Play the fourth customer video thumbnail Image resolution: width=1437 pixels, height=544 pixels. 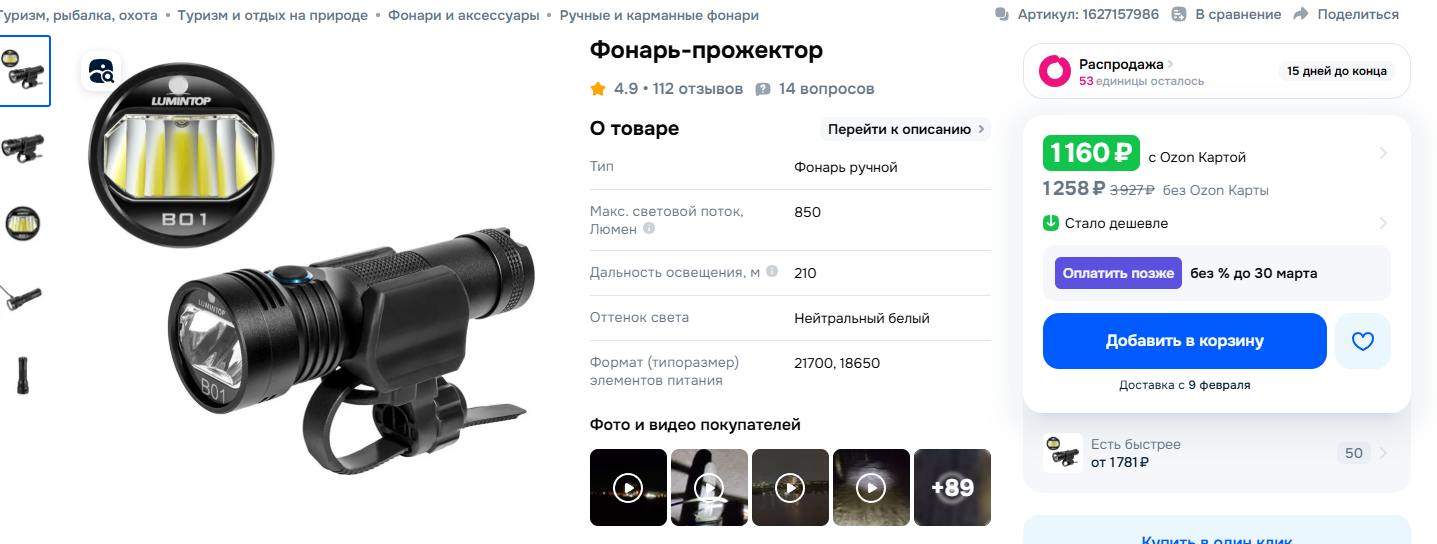coord(871,487)
